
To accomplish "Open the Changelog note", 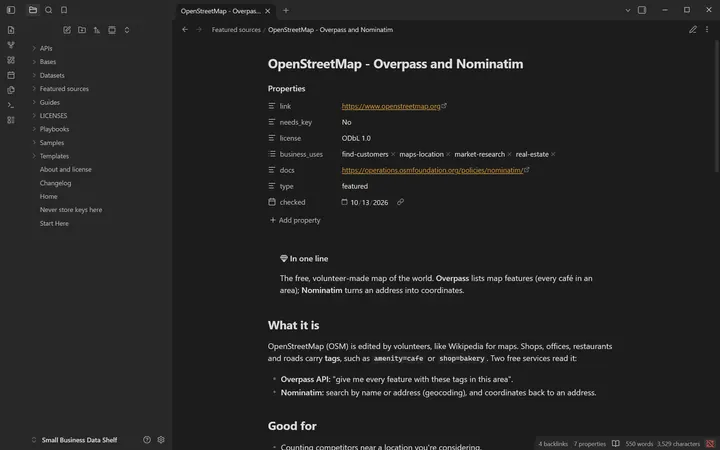I will (55, 183).
